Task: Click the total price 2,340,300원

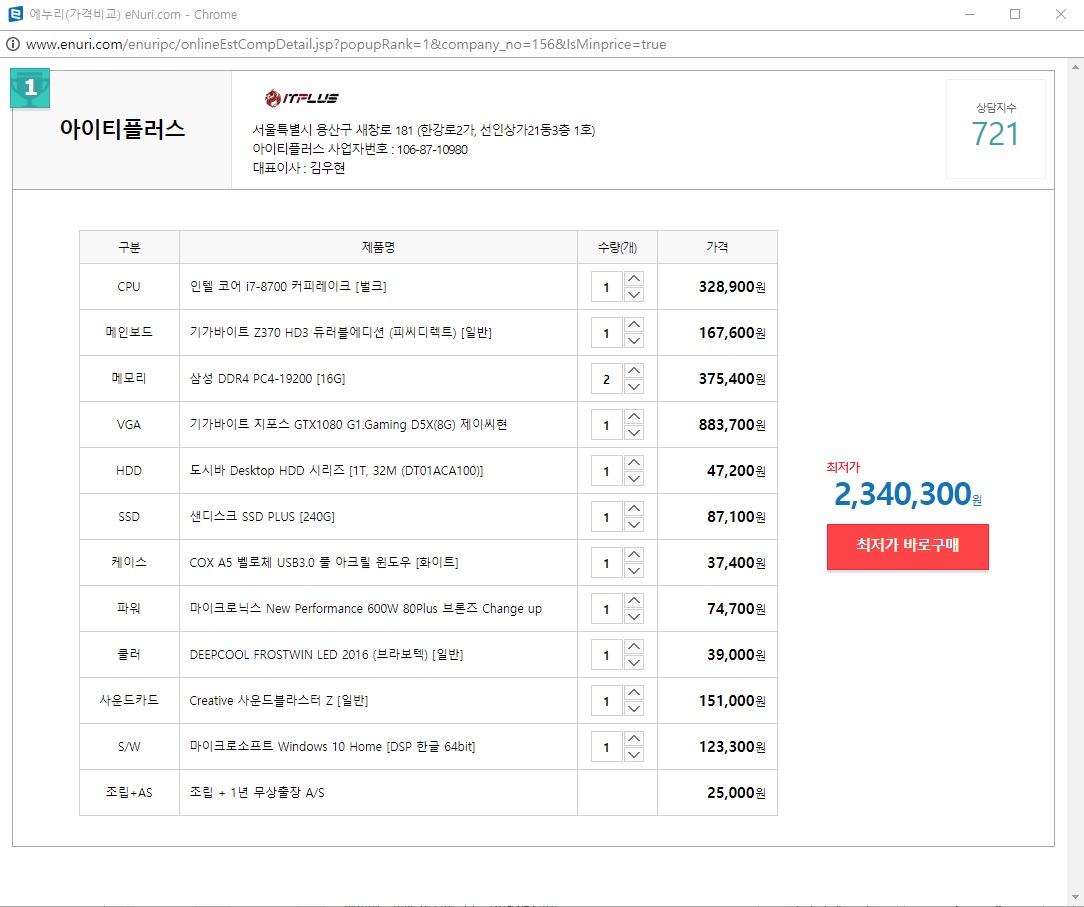Action: pyautogui.click(x=908, y=494)
